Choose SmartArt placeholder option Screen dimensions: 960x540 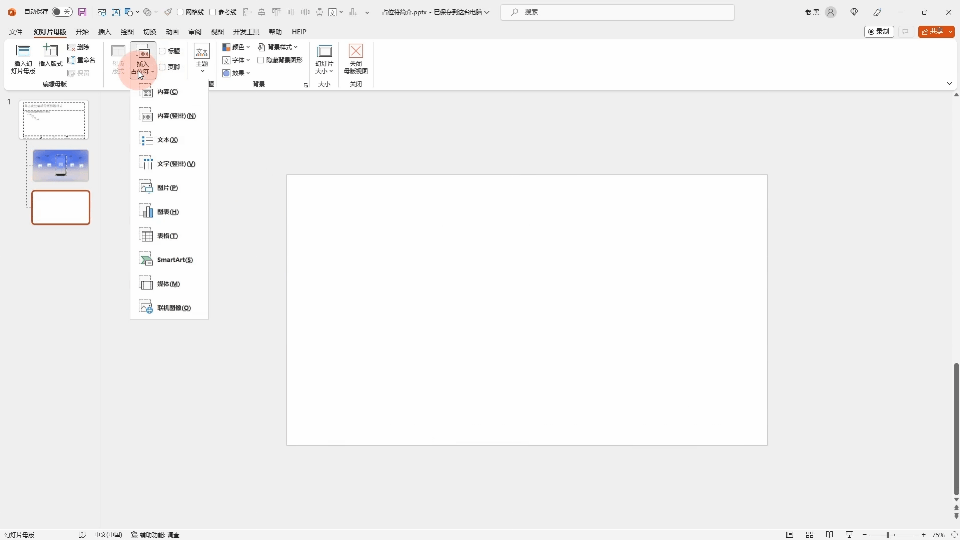169,260
